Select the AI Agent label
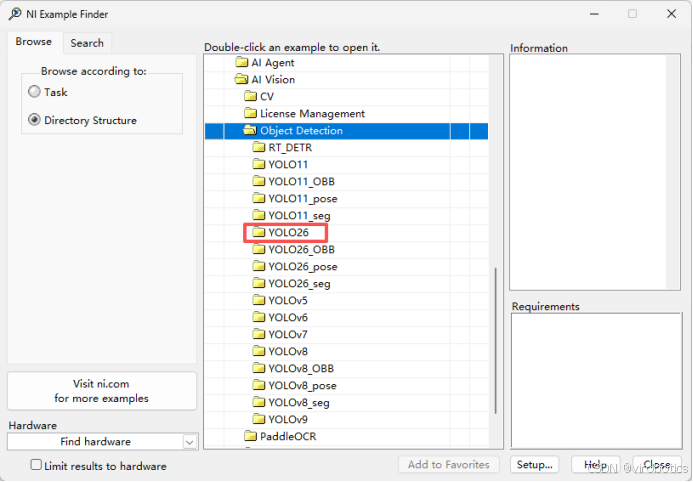This screenshot has height=482, width=693. click(273, 63)
